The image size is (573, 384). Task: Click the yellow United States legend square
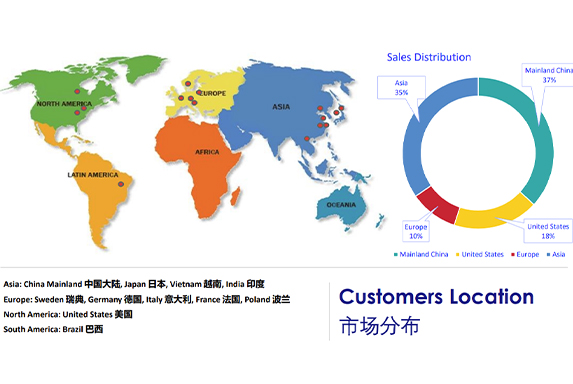tap(458, 255)
